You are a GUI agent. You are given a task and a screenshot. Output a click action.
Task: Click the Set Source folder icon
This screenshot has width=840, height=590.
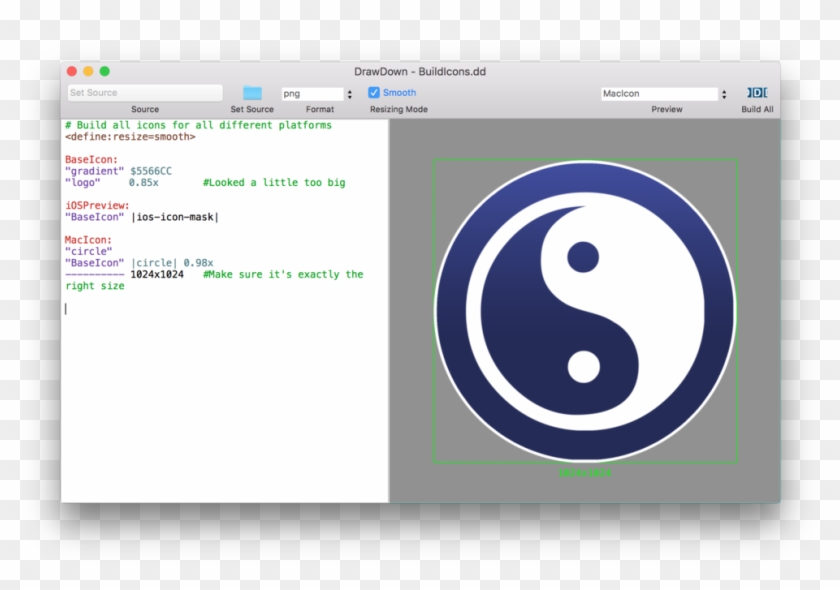253,91
